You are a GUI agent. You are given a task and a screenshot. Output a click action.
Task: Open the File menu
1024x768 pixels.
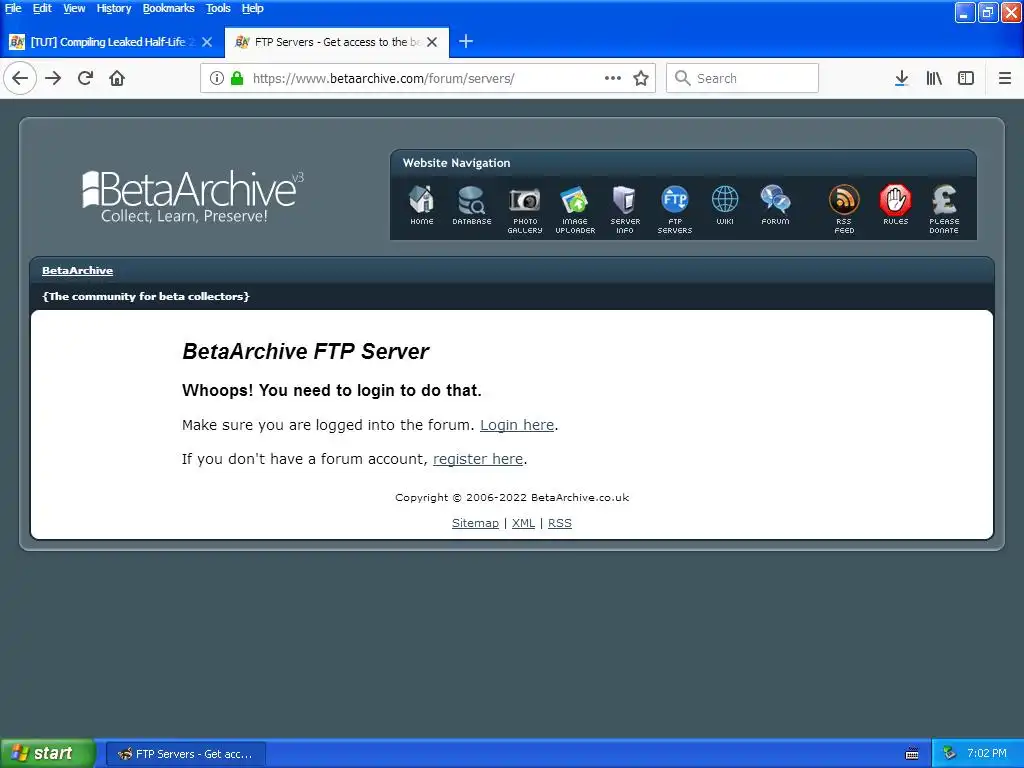click(x=13, y=8)
